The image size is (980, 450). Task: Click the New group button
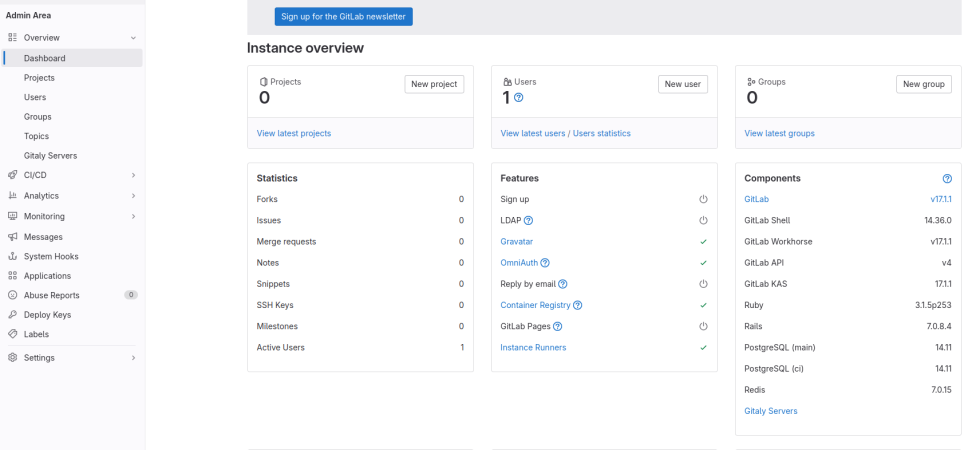tap(924, 84)
